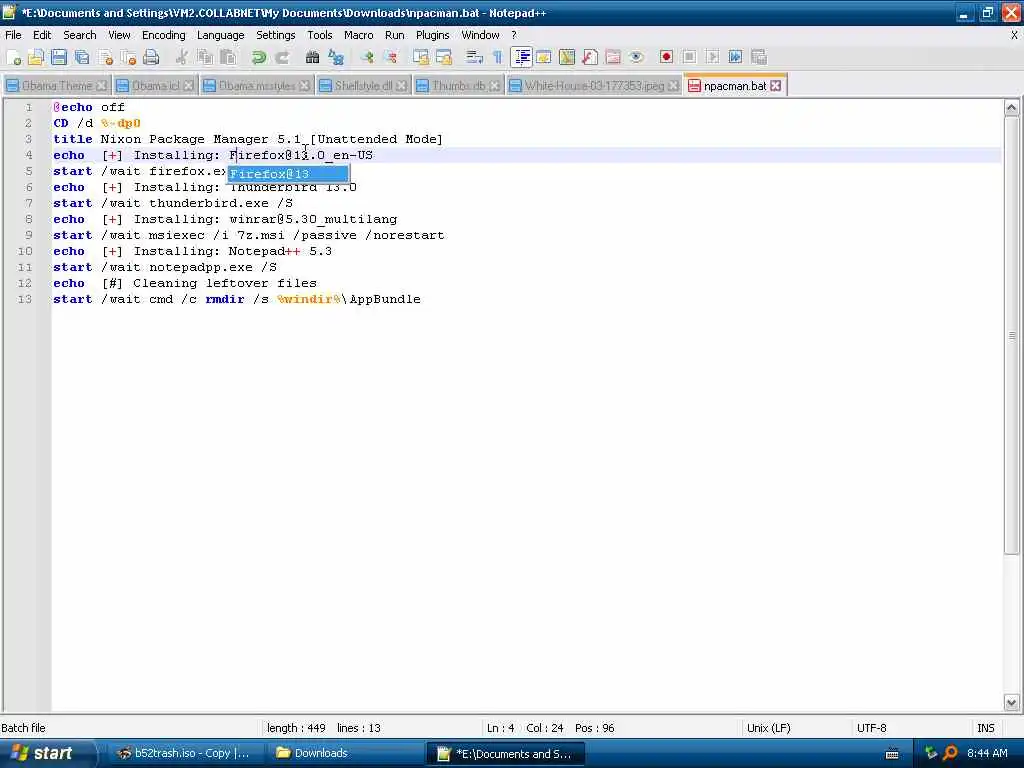
Task: Click the Copy toolbar icon
Action: (x=205, y=57)
